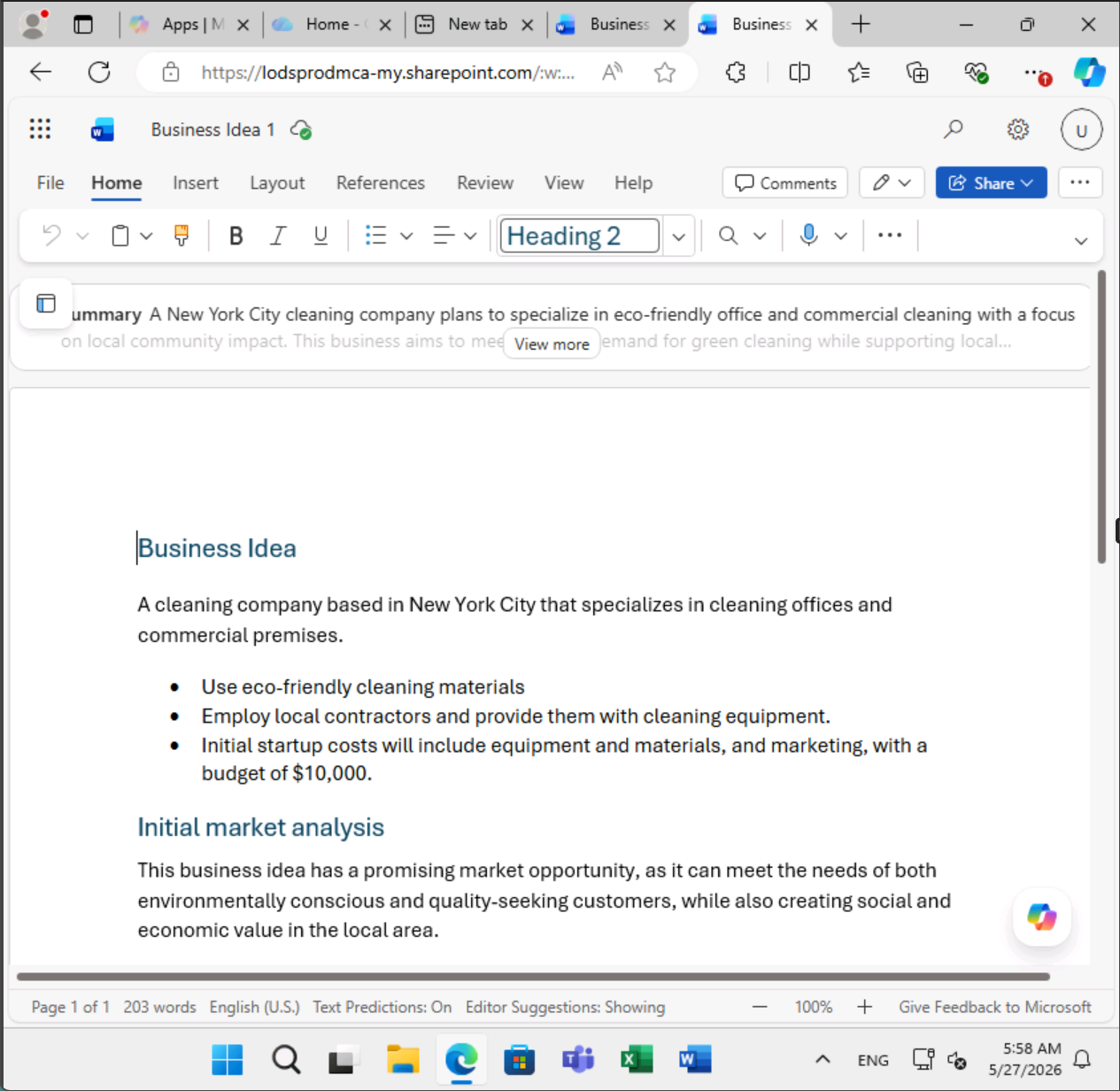Open the search magnifier in Word header
The width and height of the screenshot is (1120, 1091).
tap(954, 130)
